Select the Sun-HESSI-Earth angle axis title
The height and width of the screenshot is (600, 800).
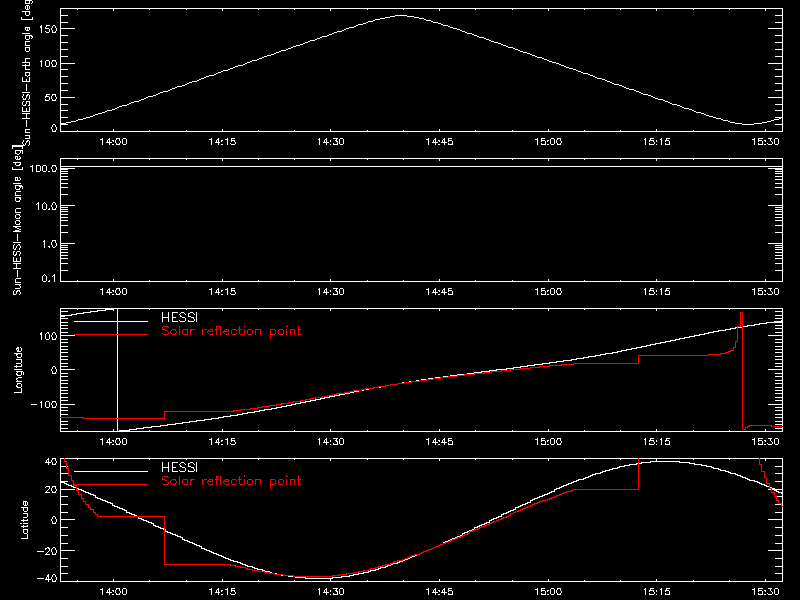27,71
